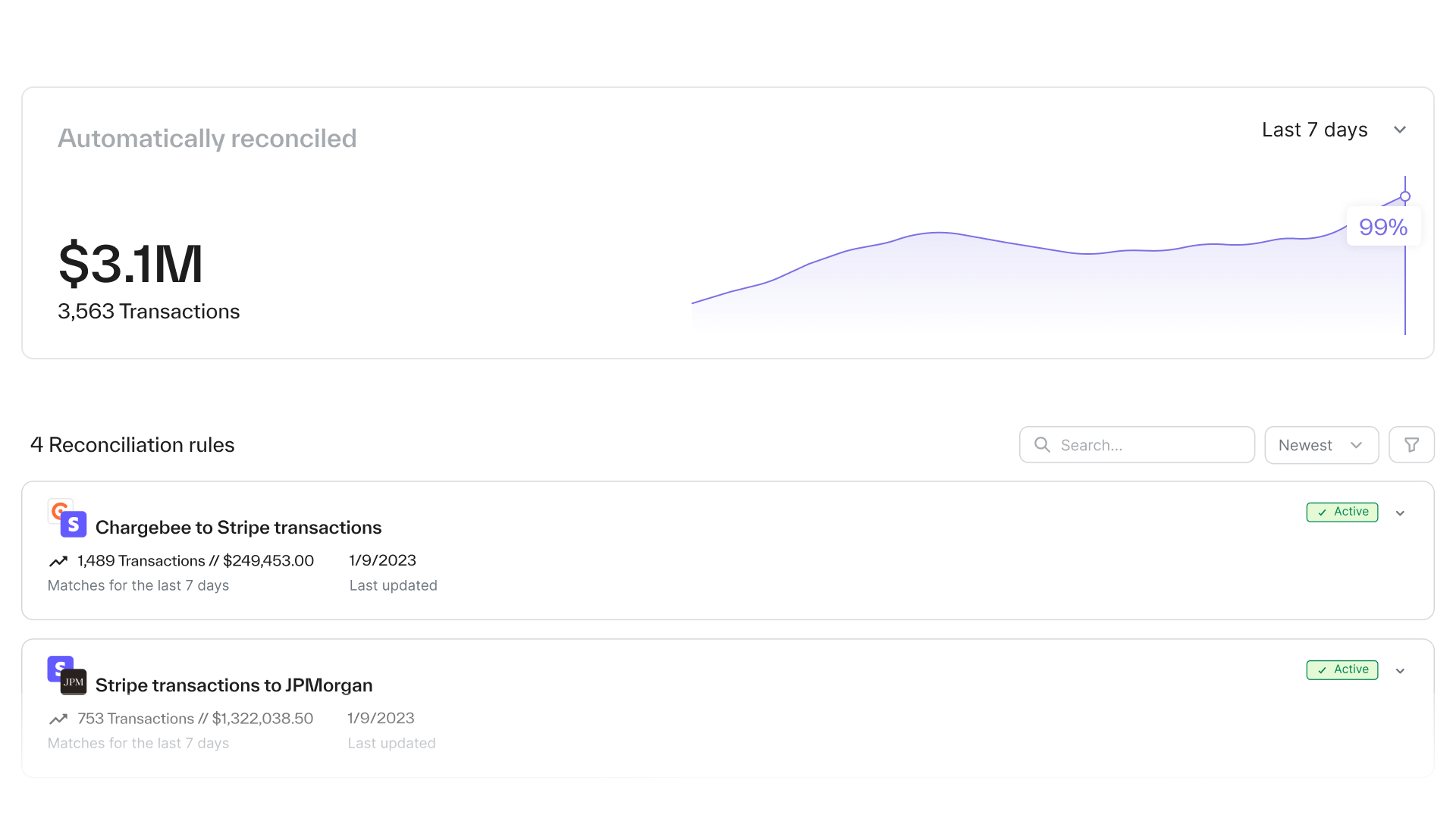Click the $3.1M reconciled amount
This screenshot has width=1453, height=840.
coord(130,264)
